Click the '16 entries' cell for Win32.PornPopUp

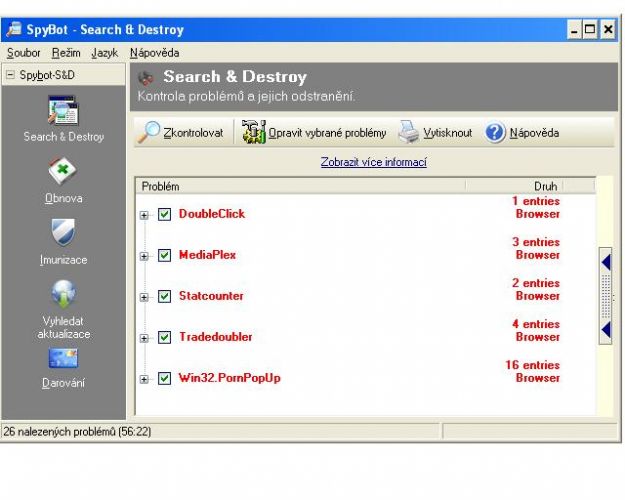[x=533, y=365]
